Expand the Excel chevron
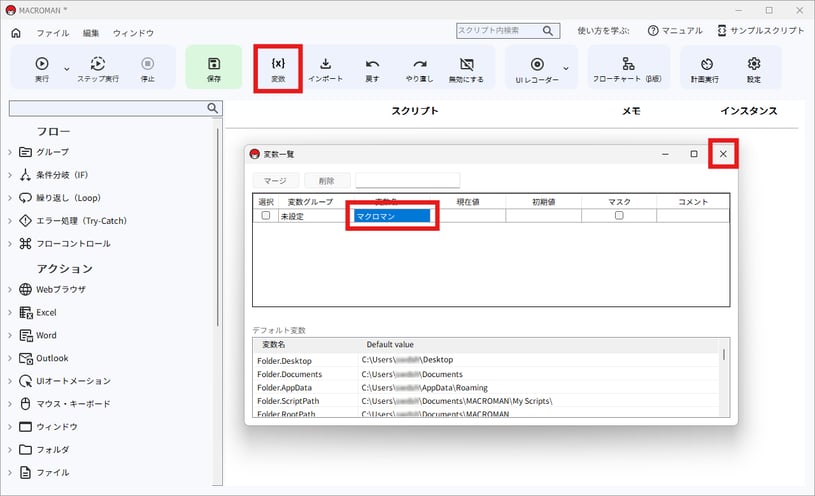815x496 pixels. point(9,312)
